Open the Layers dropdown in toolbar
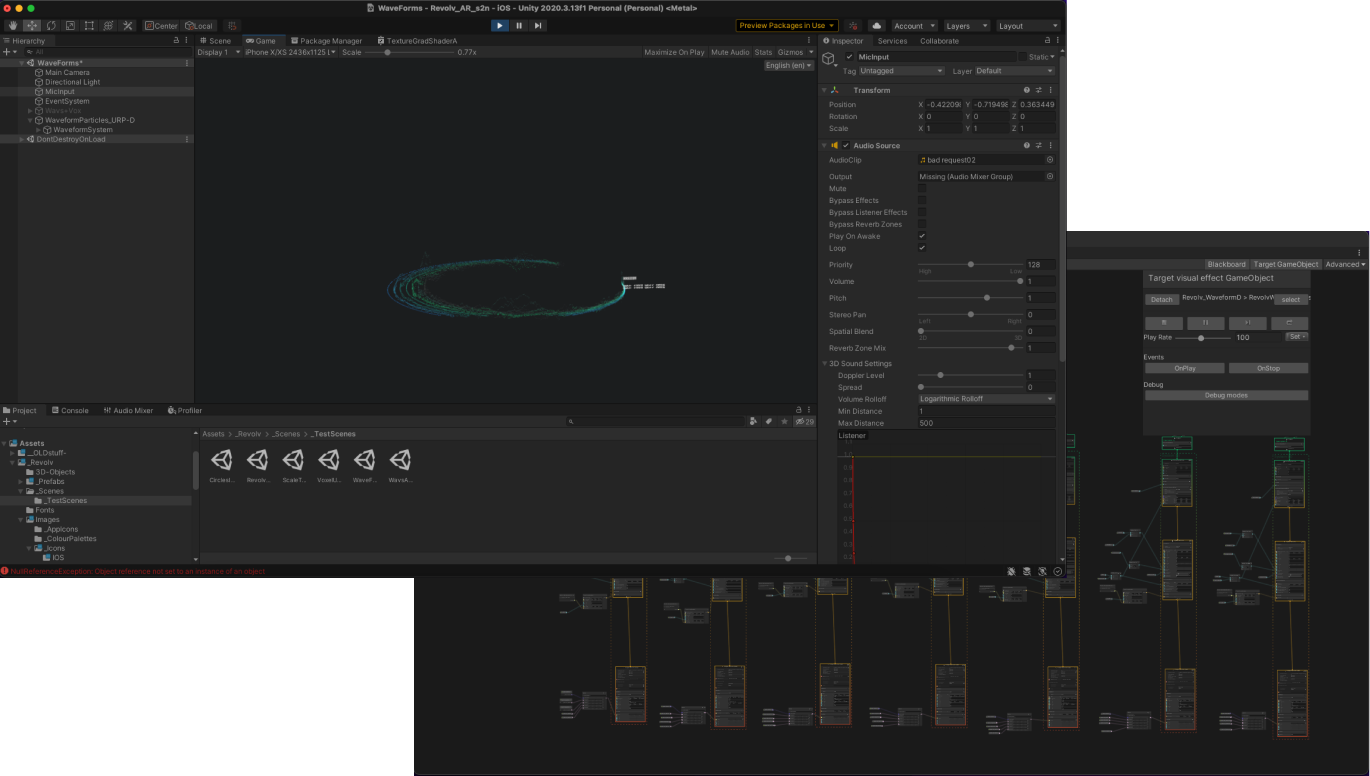 pyautogui.click(x=966, y=26)
